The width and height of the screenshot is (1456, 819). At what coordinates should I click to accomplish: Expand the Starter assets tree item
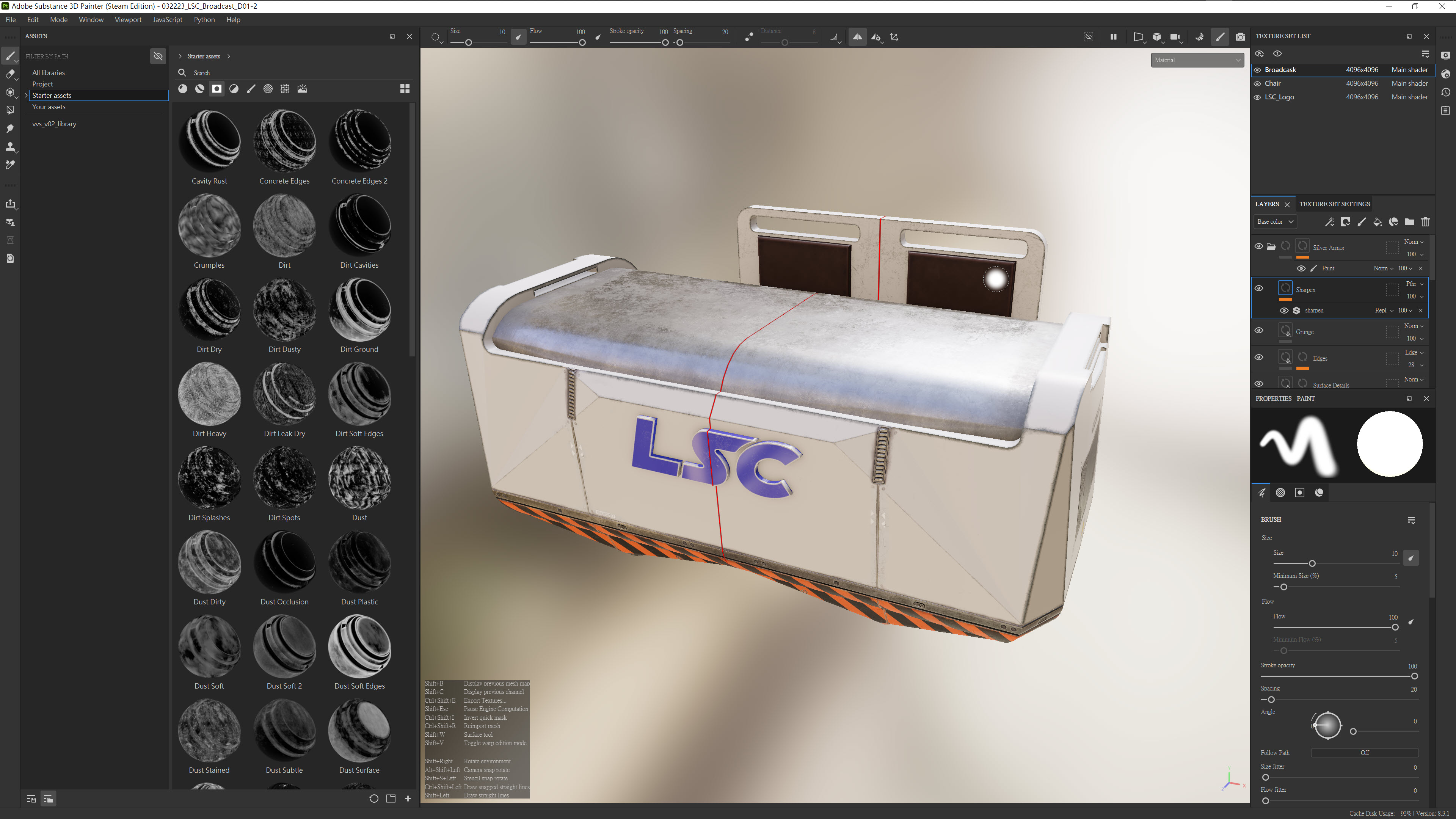coord(26,96)
